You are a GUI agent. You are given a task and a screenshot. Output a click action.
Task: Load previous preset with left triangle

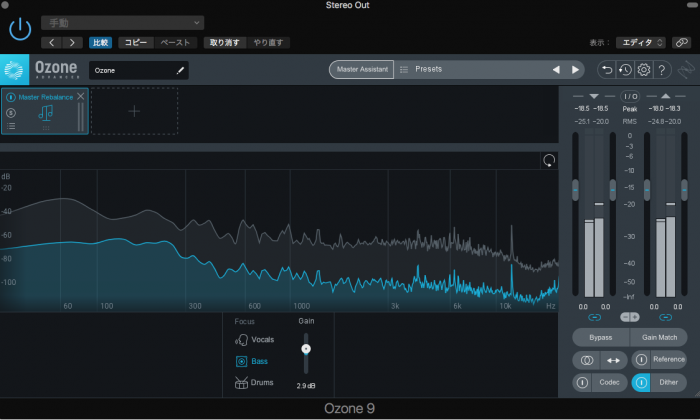[x=556, y=70]
